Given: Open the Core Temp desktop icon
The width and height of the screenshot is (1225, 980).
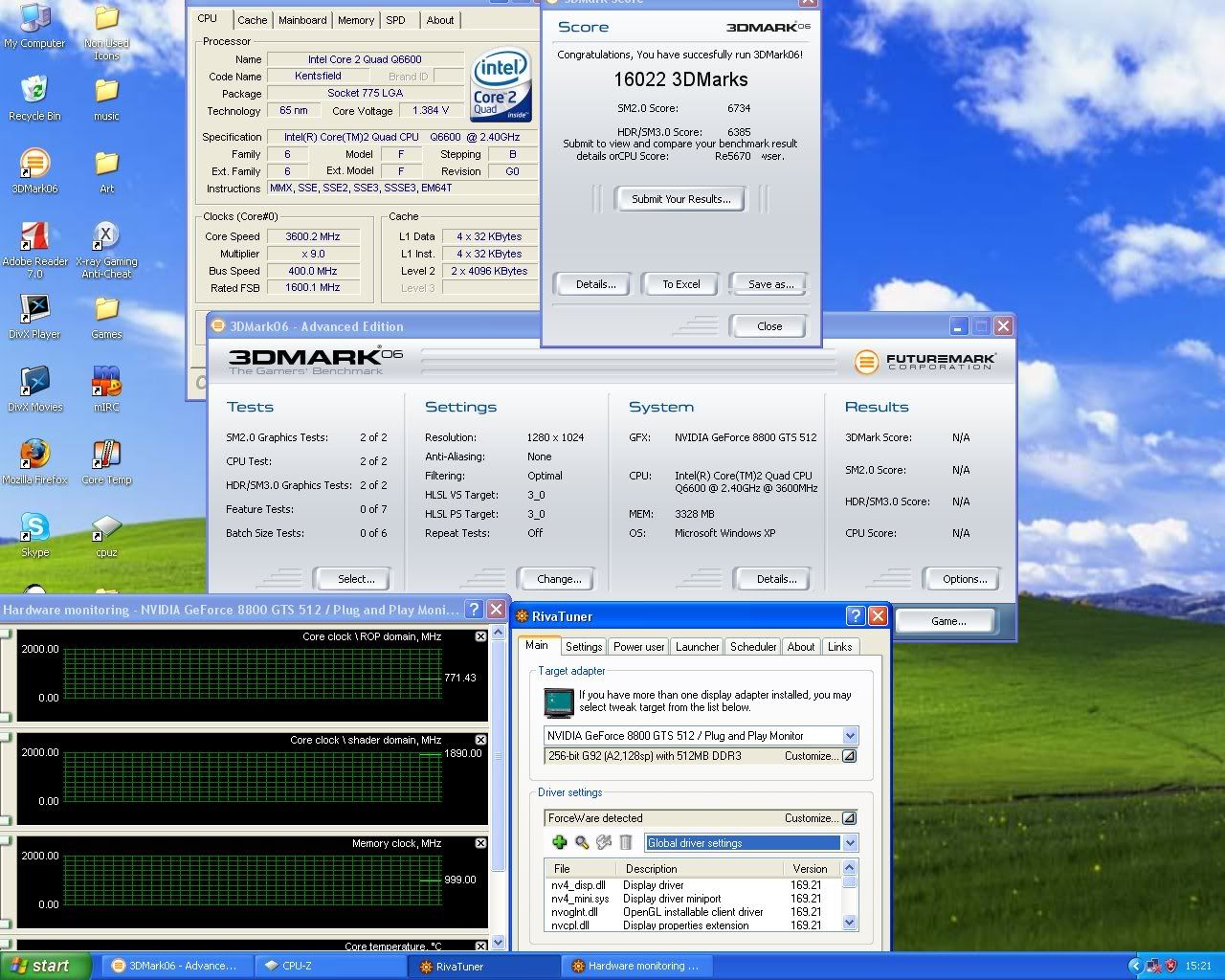Looking at the screenshot, I should tap(106, 455).
